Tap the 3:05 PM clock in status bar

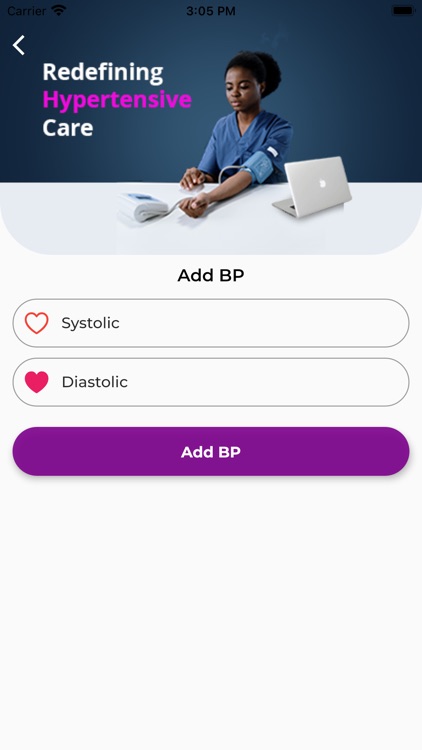pos(211,11)
